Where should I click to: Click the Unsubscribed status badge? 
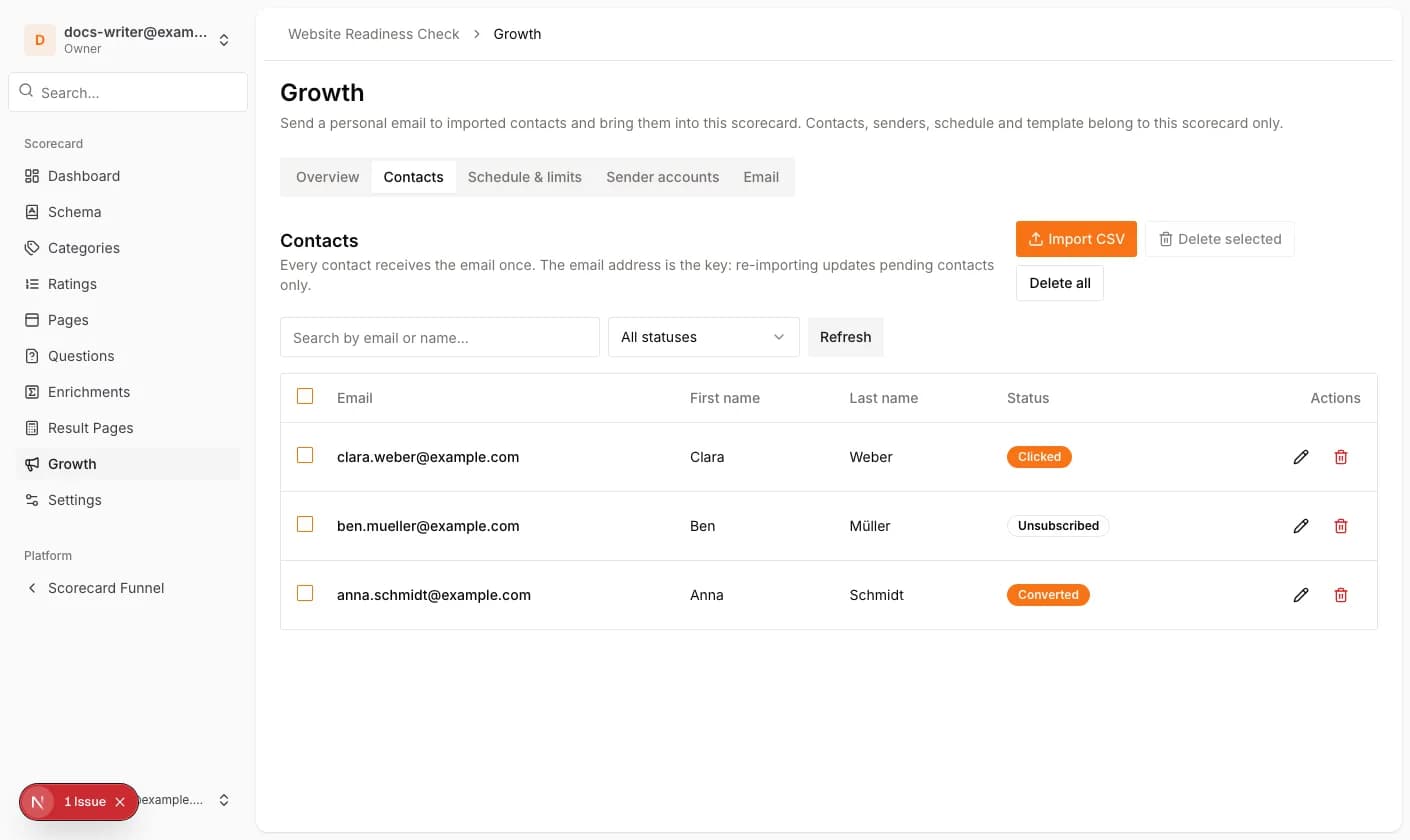click(x=1058, y=526)
